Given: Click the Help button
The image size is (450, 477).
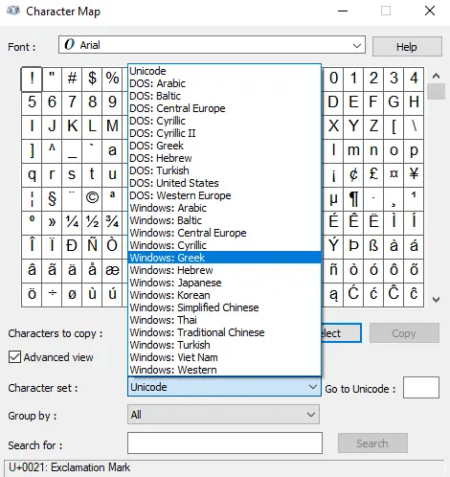Looking at the screenshot, I should click(407, 47).
